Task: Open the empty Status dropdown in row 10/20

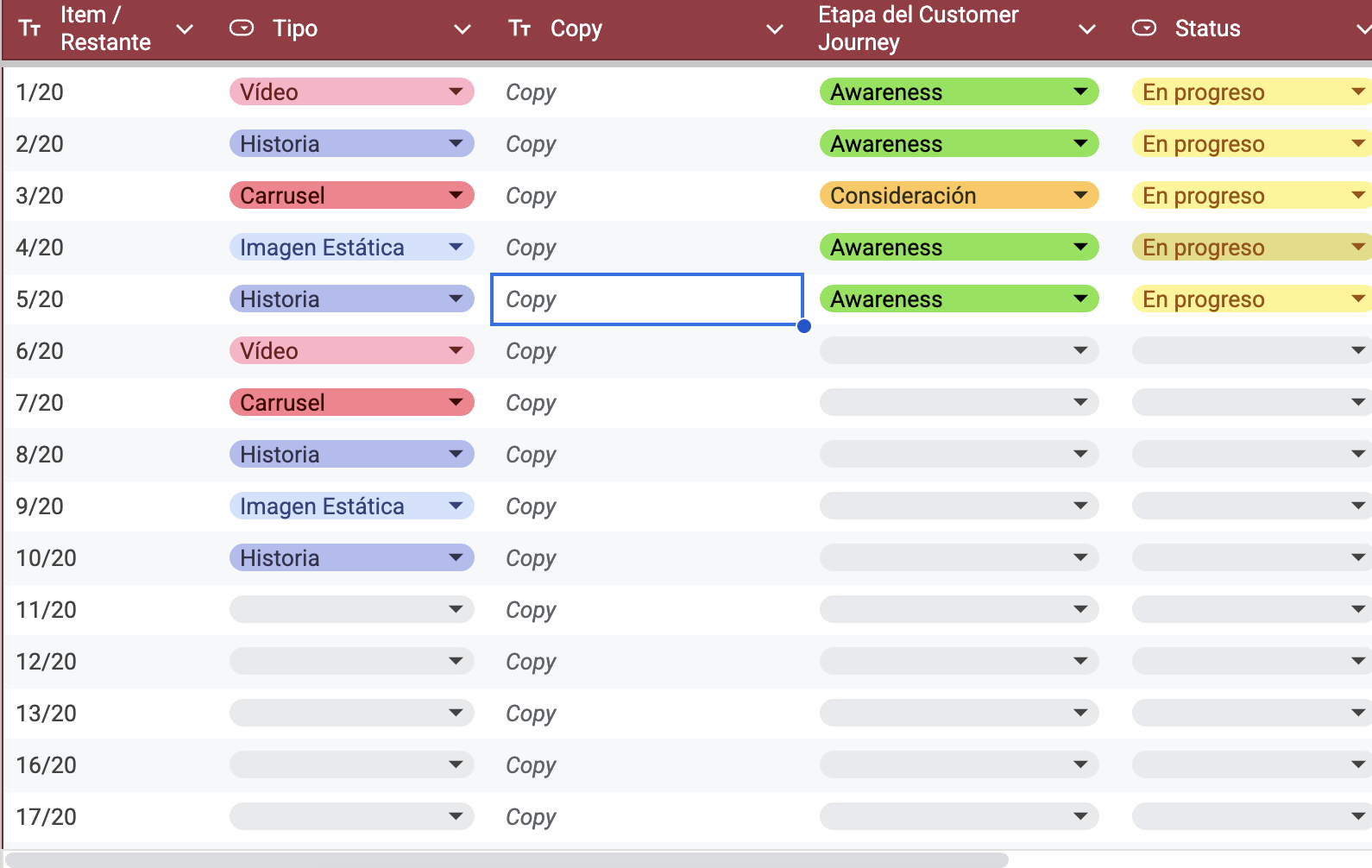Action: pyautogui.click(x=1252, y=557)
